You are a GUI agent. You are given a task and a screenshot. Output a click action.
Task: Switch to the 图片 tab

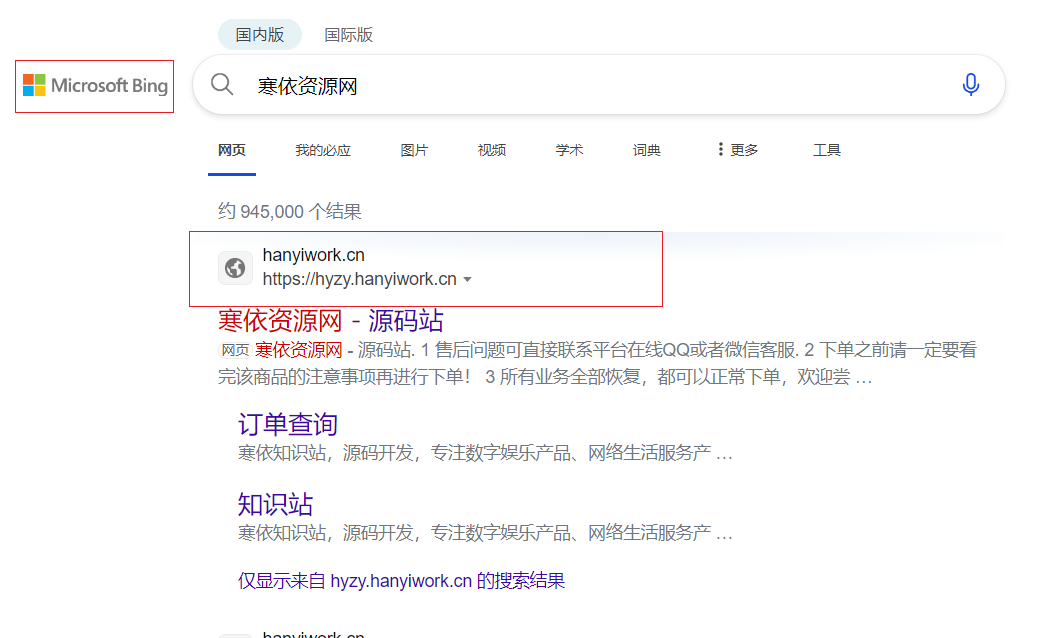414,150
